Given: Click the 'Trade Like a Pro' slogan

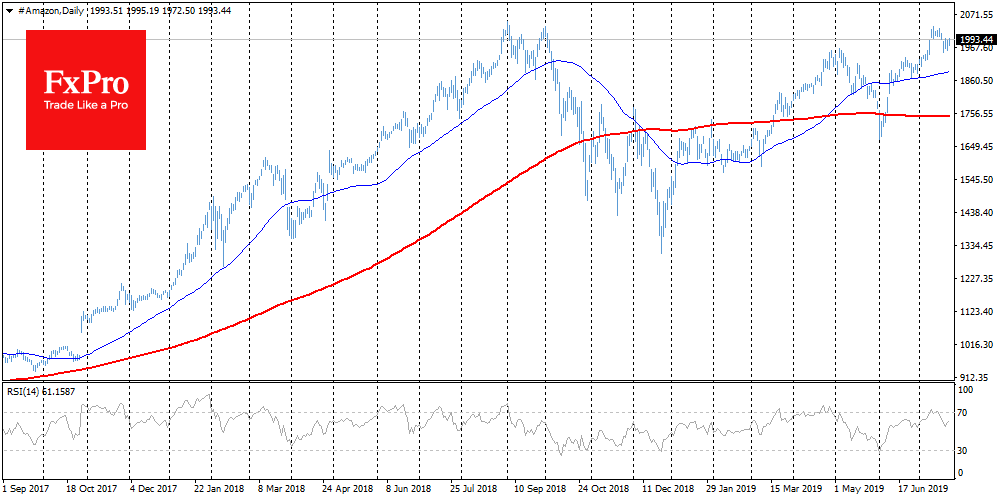Looking at the screenshot, I should 84,105.
